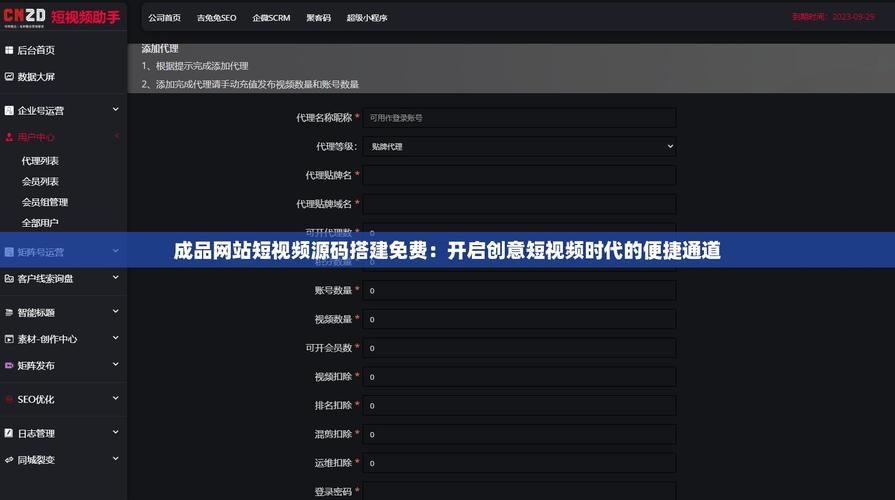Expand the 智能标题 chevron
The width and height of the screenshot is (895, 500).
(116, 311)
